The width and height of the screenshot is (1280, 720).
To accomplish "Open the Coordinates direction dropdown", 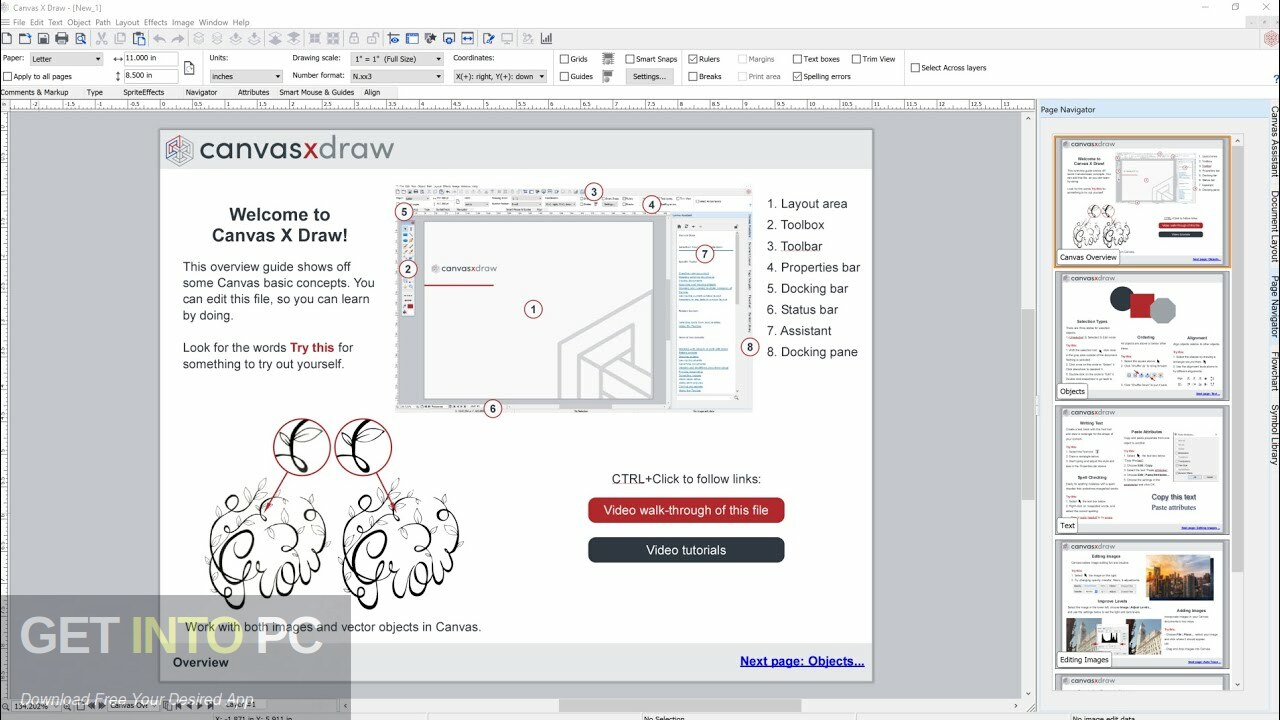I will tap(500, 76).
